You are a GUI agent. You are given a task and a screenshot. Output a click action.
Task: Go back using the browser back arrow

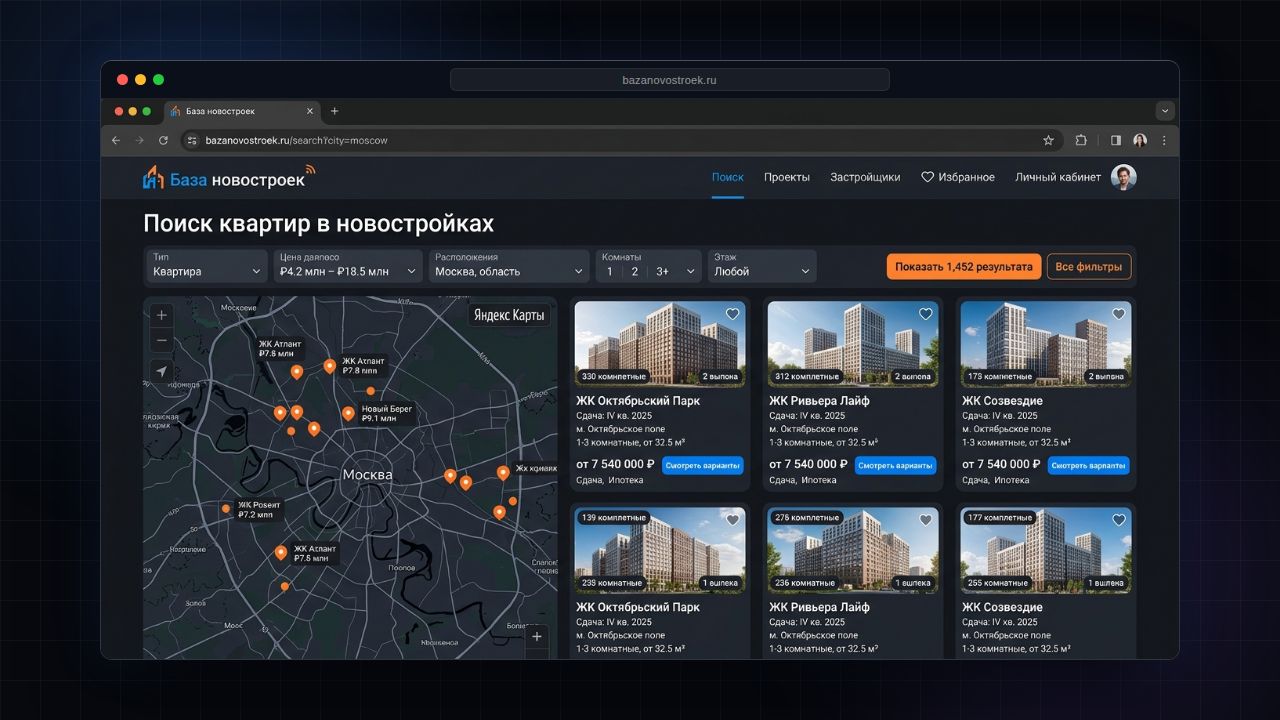click(116, 141)
